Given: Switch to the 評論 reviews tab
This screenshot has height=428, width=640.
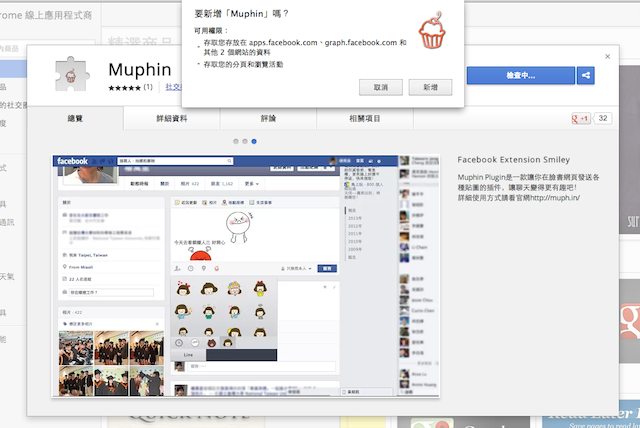Looking at the screenshot, I should pos(268,118).
